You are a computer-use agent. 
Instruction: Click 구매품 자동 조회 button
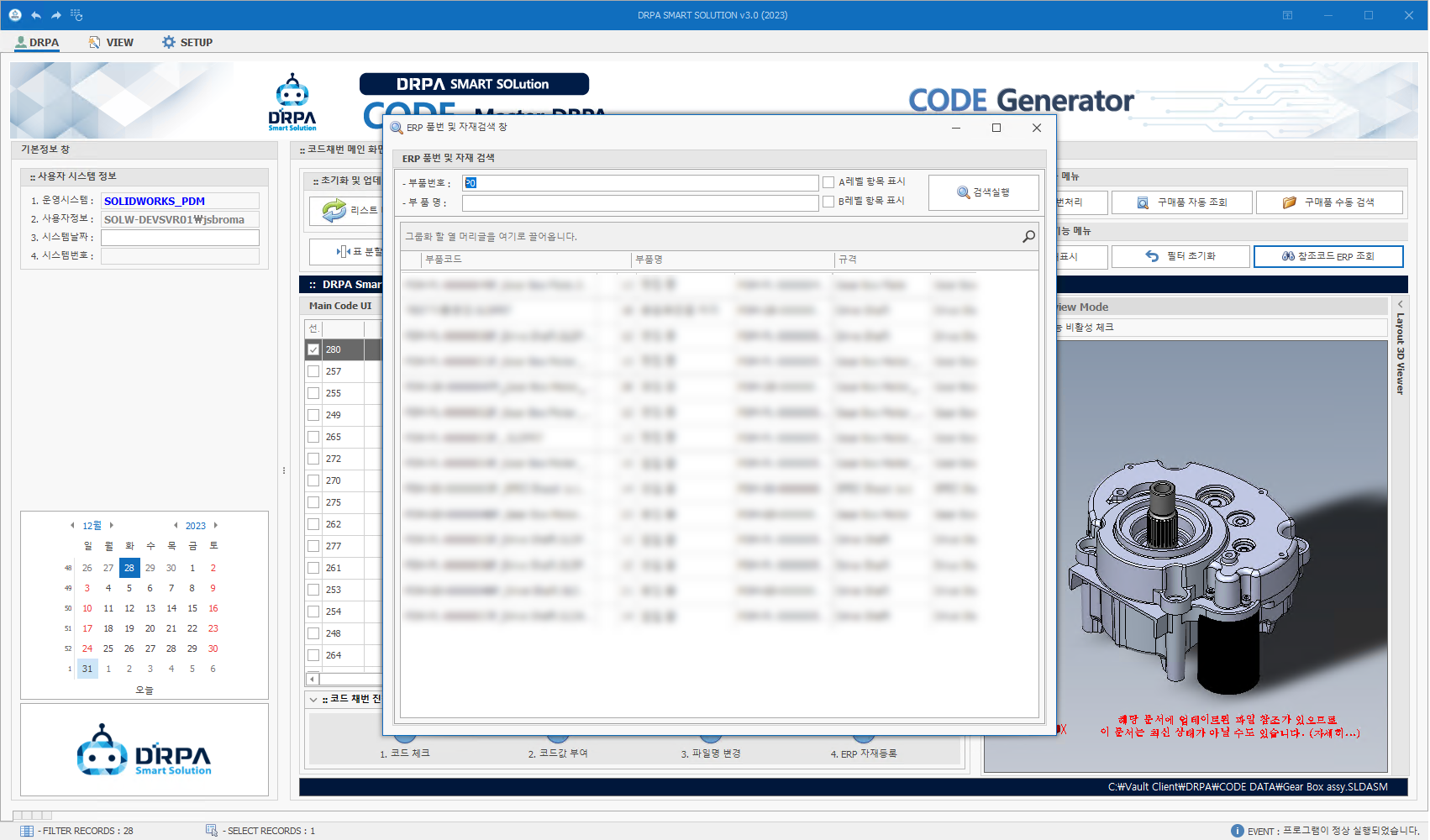point(1181,202)
